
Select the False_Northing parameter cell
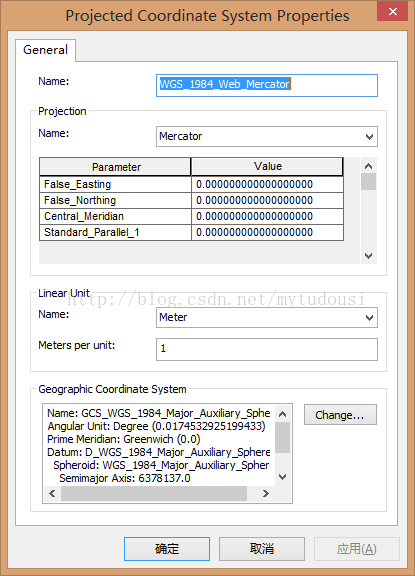click(x=115, y=201)
